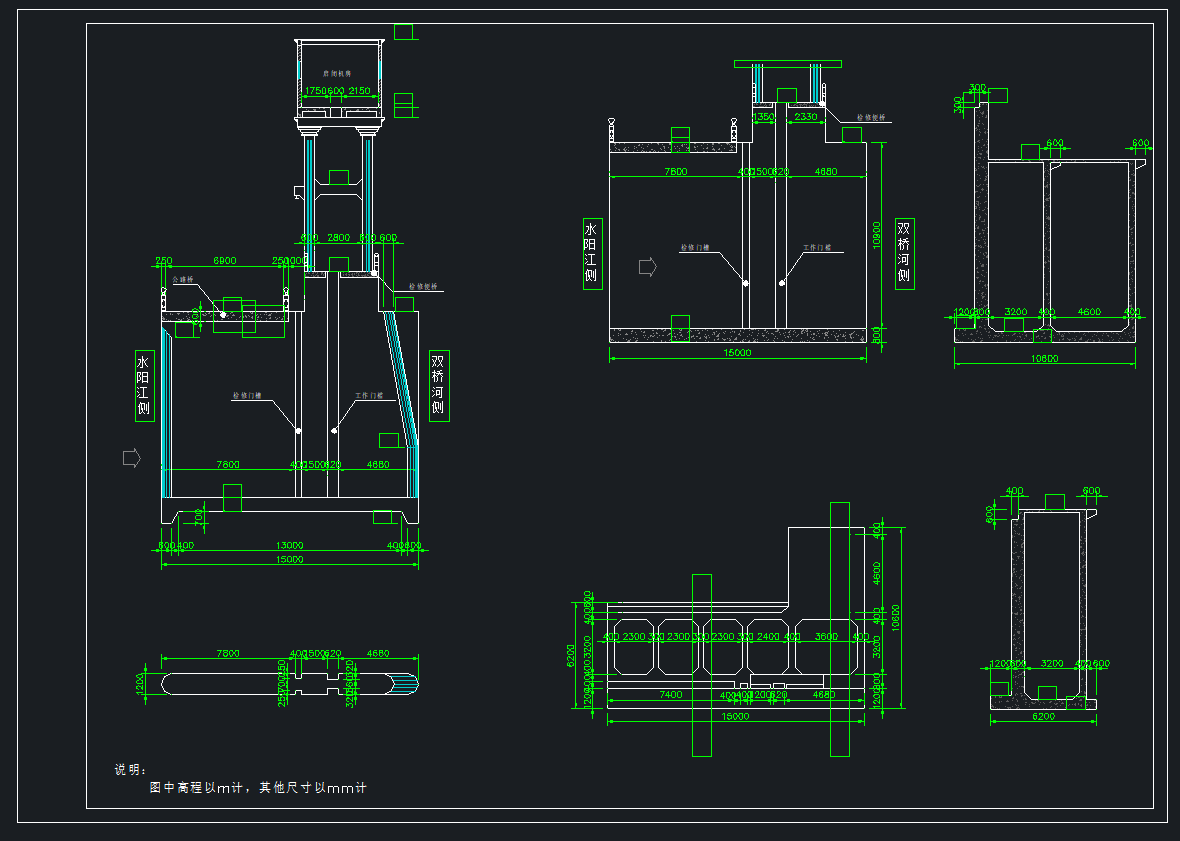Select the 15000 dimension under the middle section
The height and width of the screenshot is (841, 1180).
(x=738, y=353)
